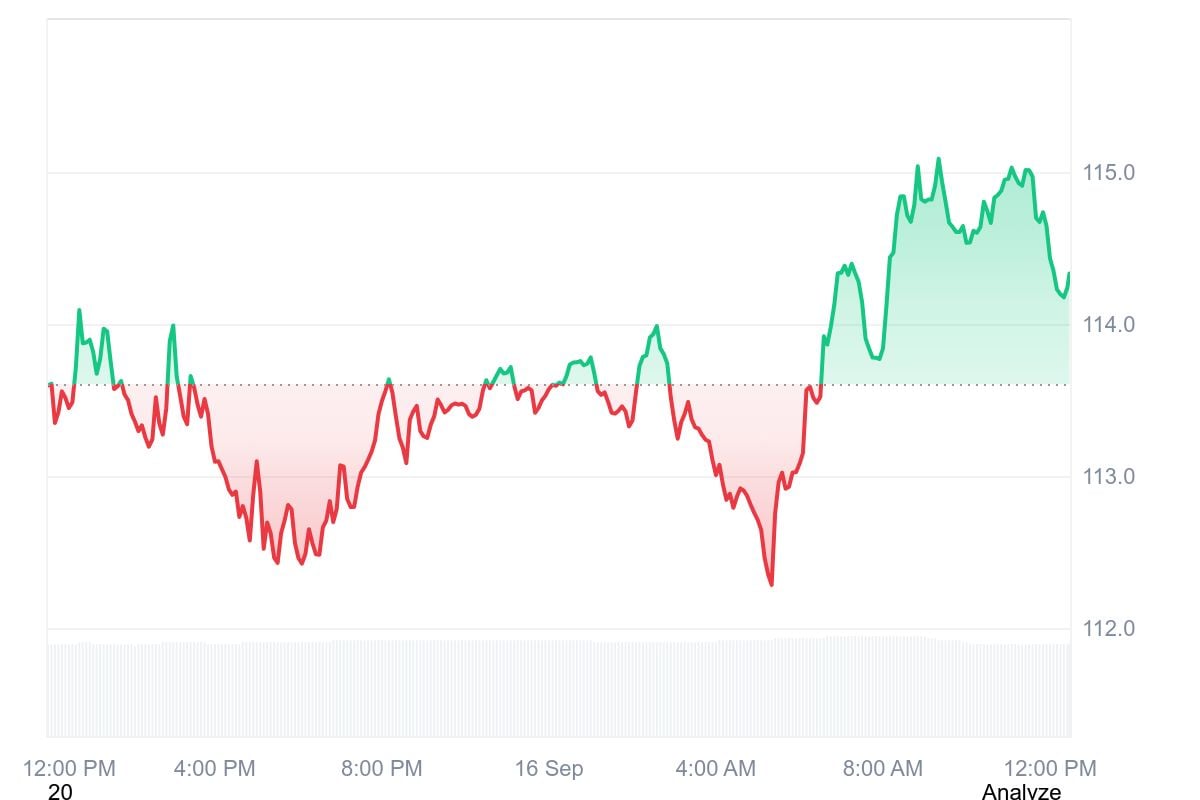Screen dimensions: 1200x800
Task: Click the 113.0 price axis label
Action: pos(1109,477)
